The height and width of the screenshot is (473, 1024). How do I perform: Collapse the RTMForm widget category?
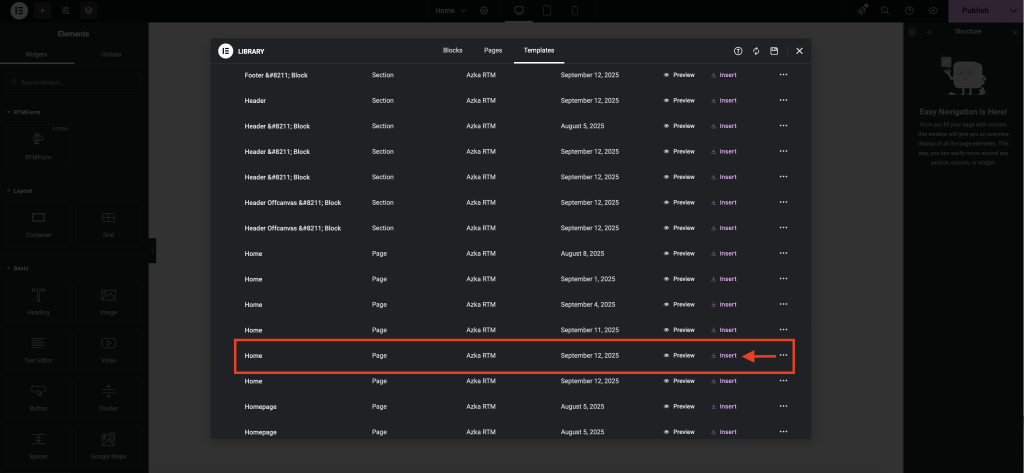point(23,112)
